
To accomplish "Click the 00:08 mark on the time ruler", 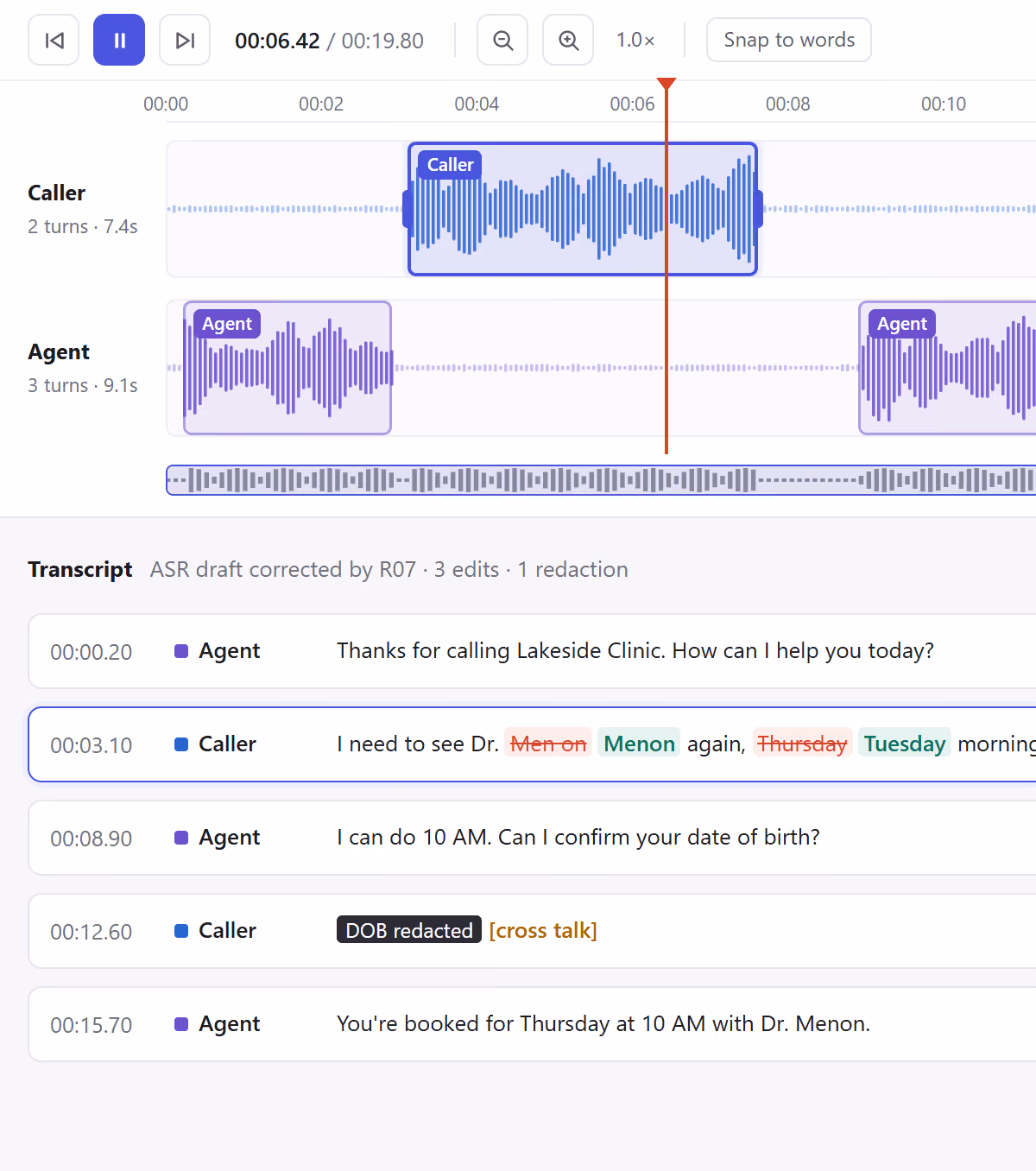I will pyautogui.click(x=787, y=104).
